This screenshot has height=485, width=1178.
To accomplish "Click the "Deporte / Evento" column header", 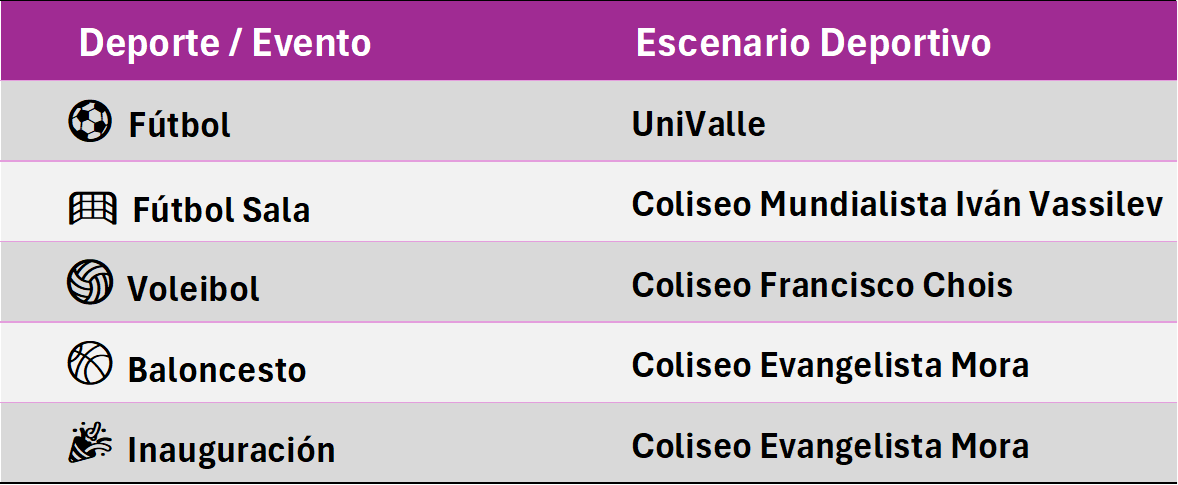I will tap(225, 43).
